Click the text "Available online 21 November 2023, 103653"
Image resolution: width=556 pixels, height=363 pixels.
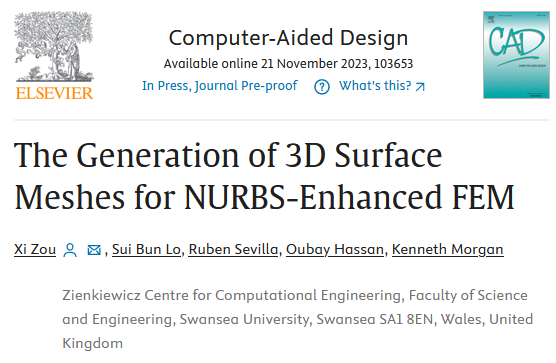tap(288, 64)
